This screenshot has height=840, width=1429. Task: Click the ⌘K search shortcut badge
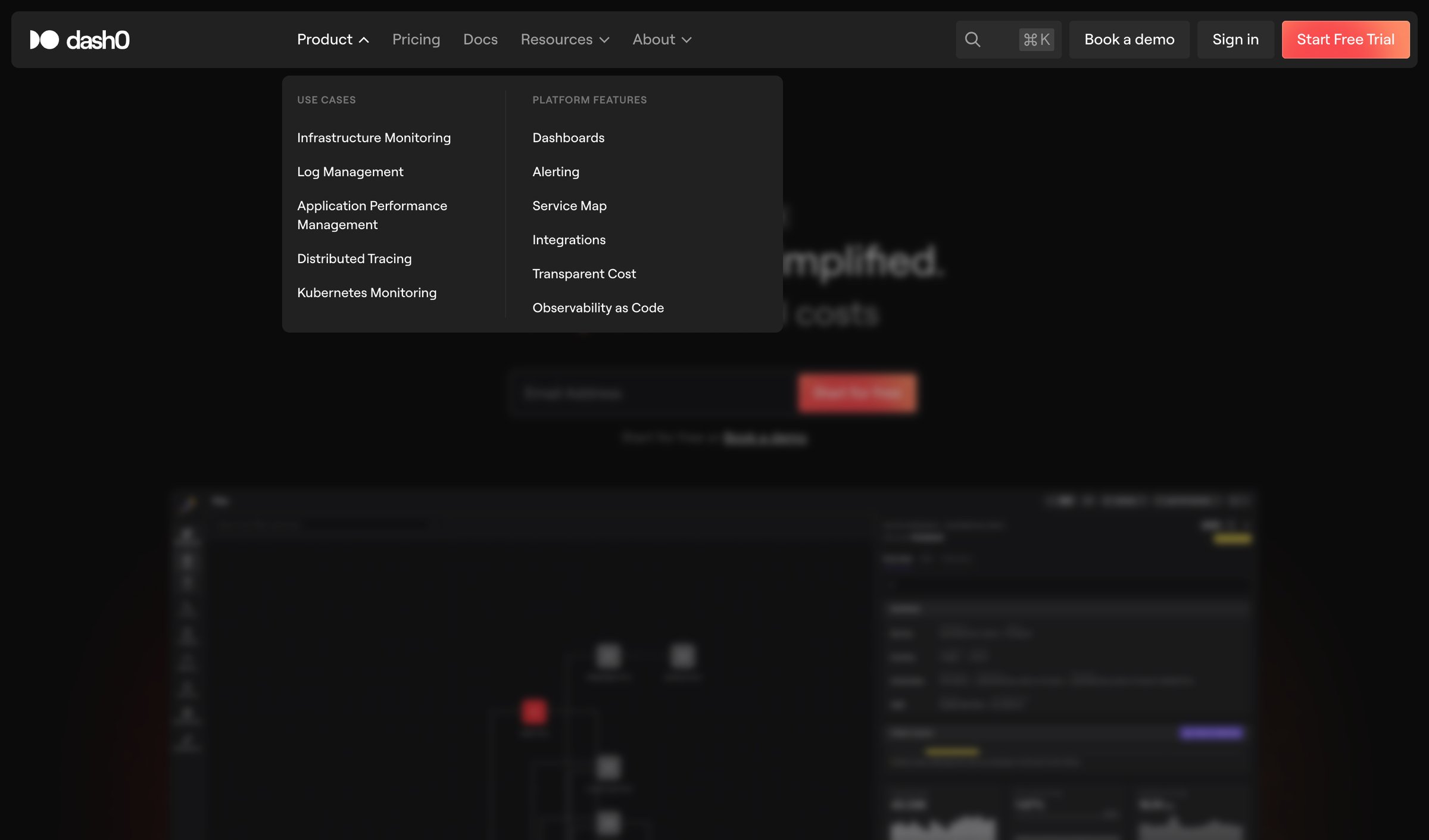click(1037, 39)
